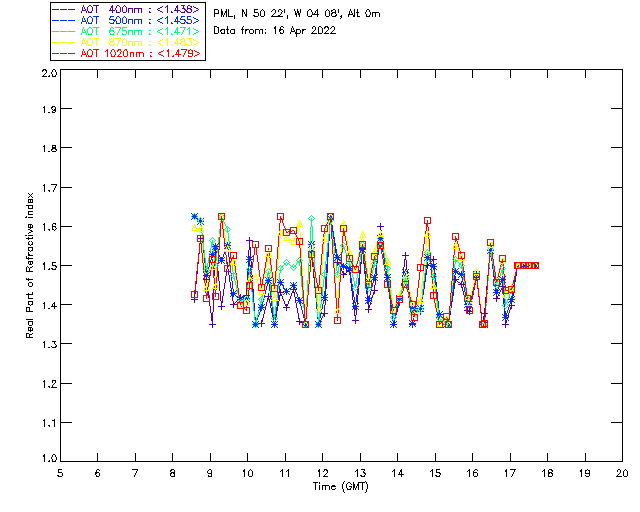
Task: Click the y-axis label 1.6
Action: (x=49, y=227)
